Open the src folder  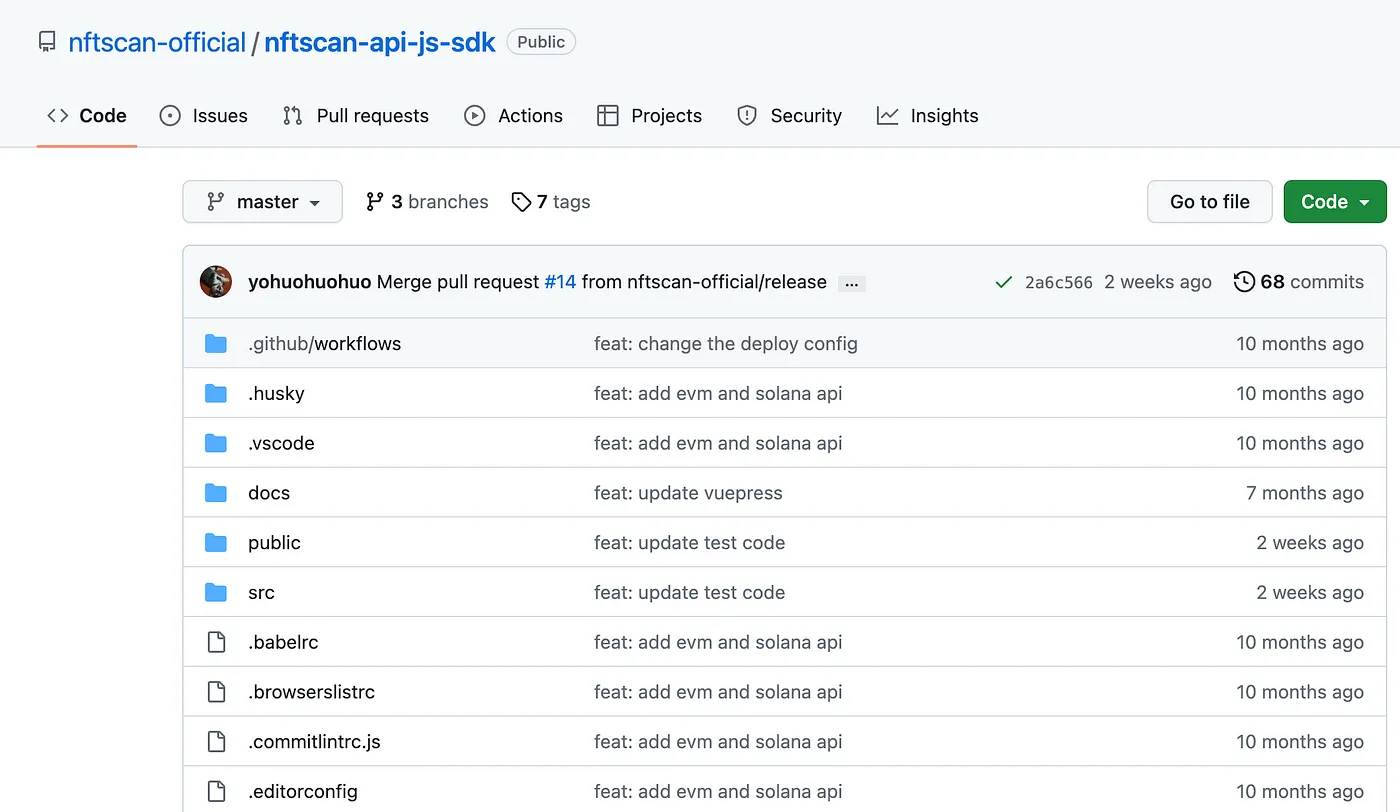[x=261, y=593]
